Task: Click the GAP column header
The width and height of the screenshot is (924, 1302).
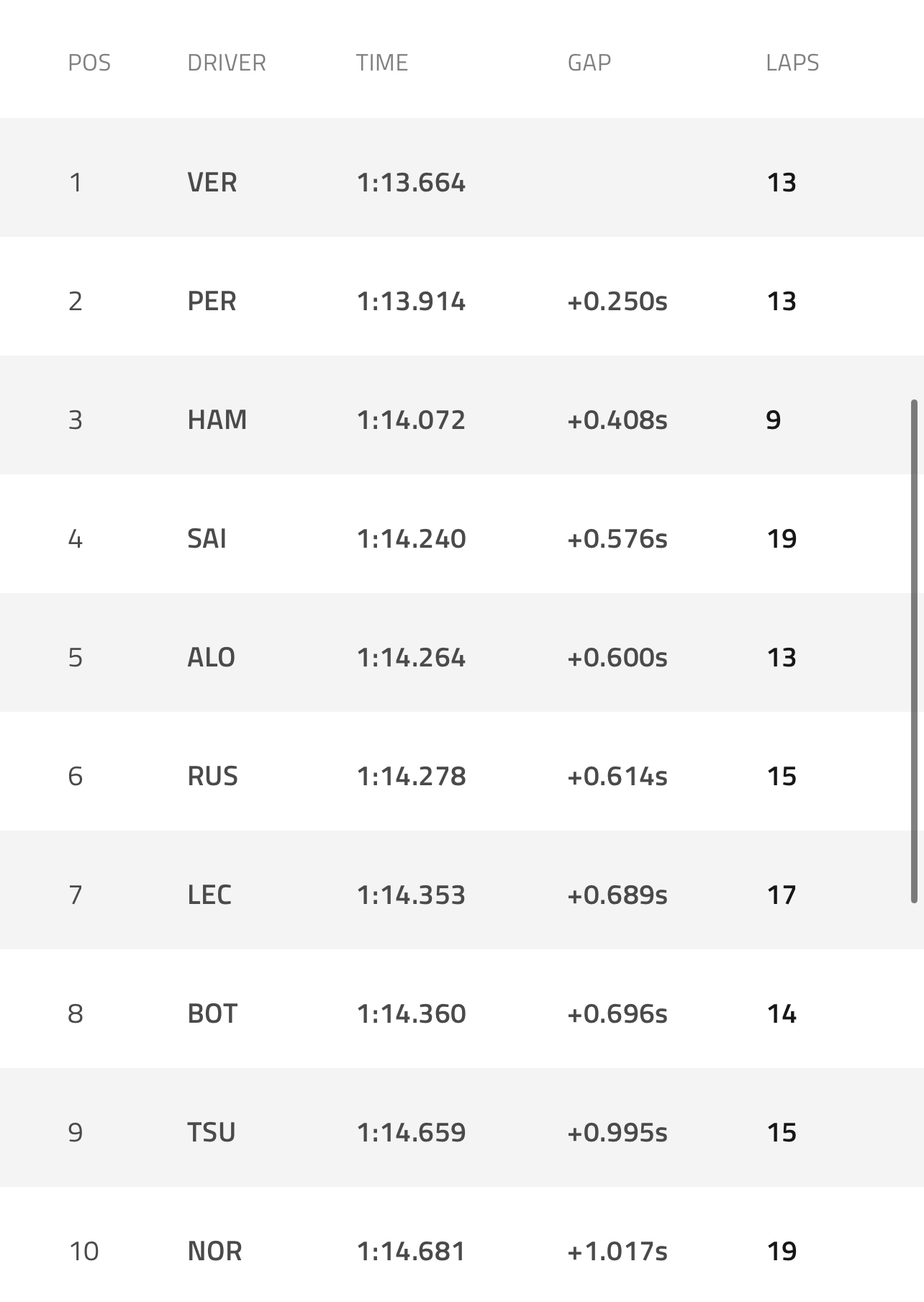Action: [589, 63]
